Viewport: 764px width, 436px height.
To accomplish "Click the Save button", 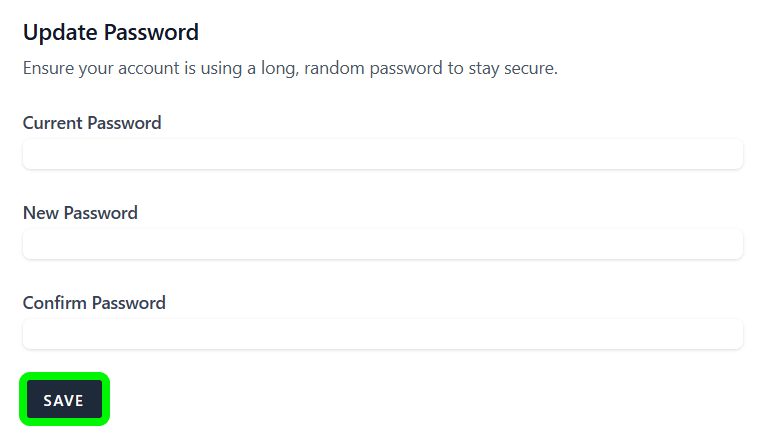I will (64, 400).
